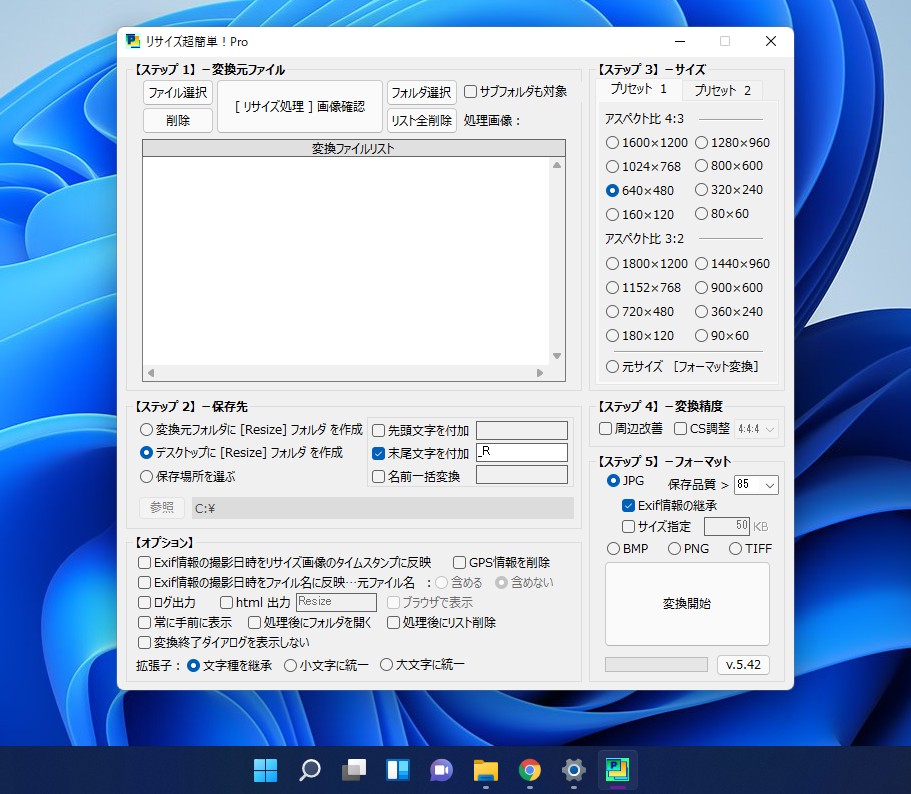Select 1152×768 size
Viewport: 911px width, 794px height.
643,288
